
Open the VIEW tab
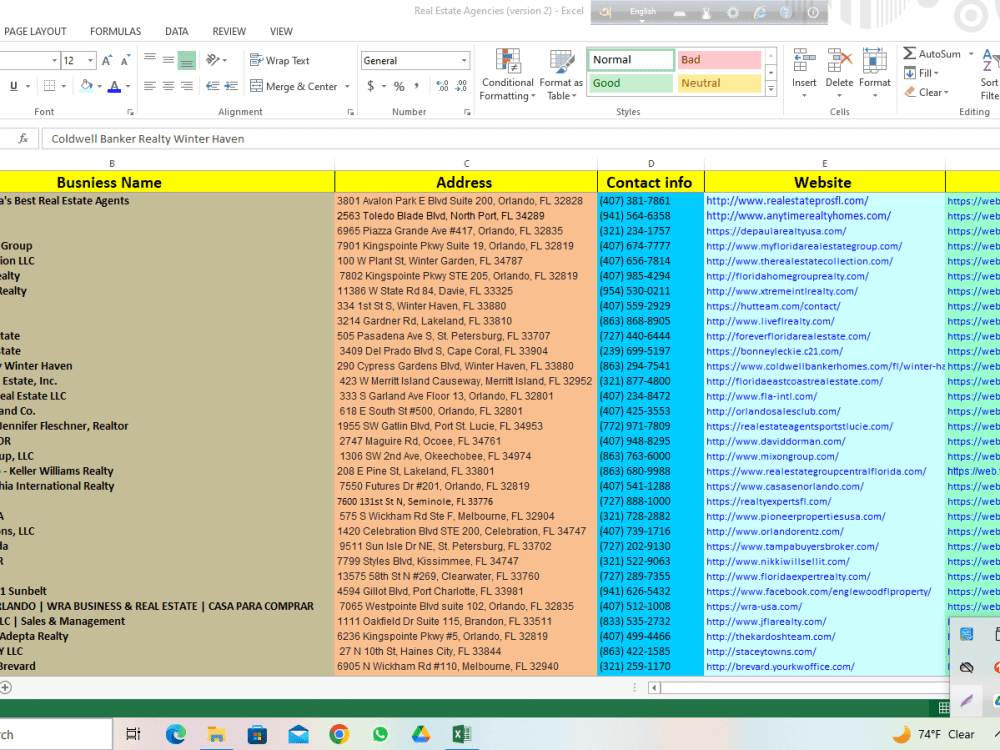click(281, 31)
